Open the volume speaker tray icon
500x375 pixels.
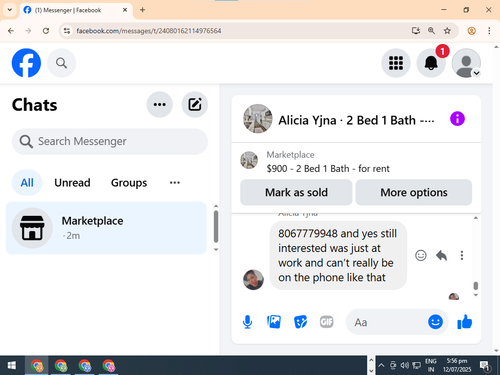(405, 366)
